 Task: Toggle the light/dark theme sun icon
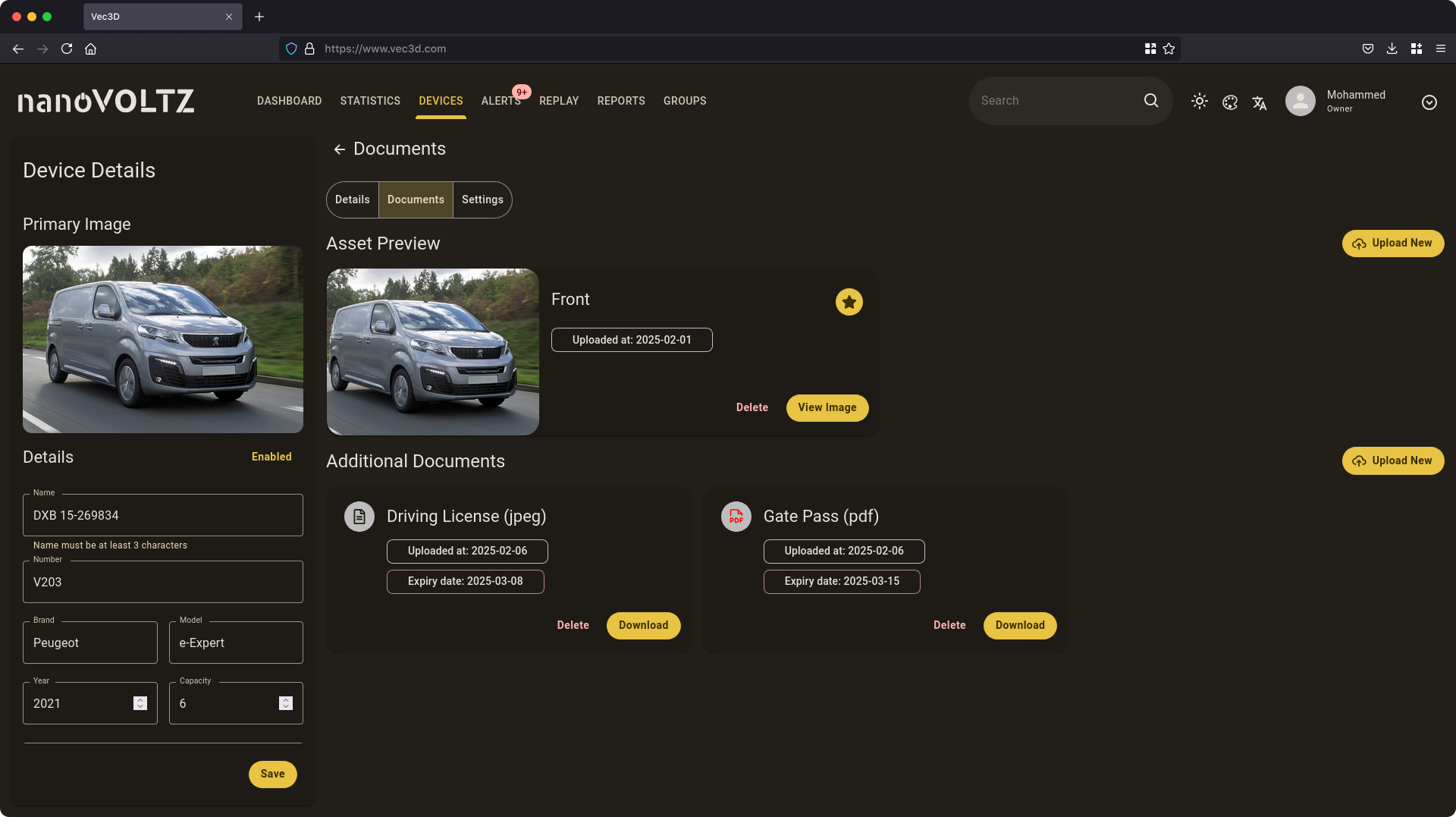[x=1199, y=101]
